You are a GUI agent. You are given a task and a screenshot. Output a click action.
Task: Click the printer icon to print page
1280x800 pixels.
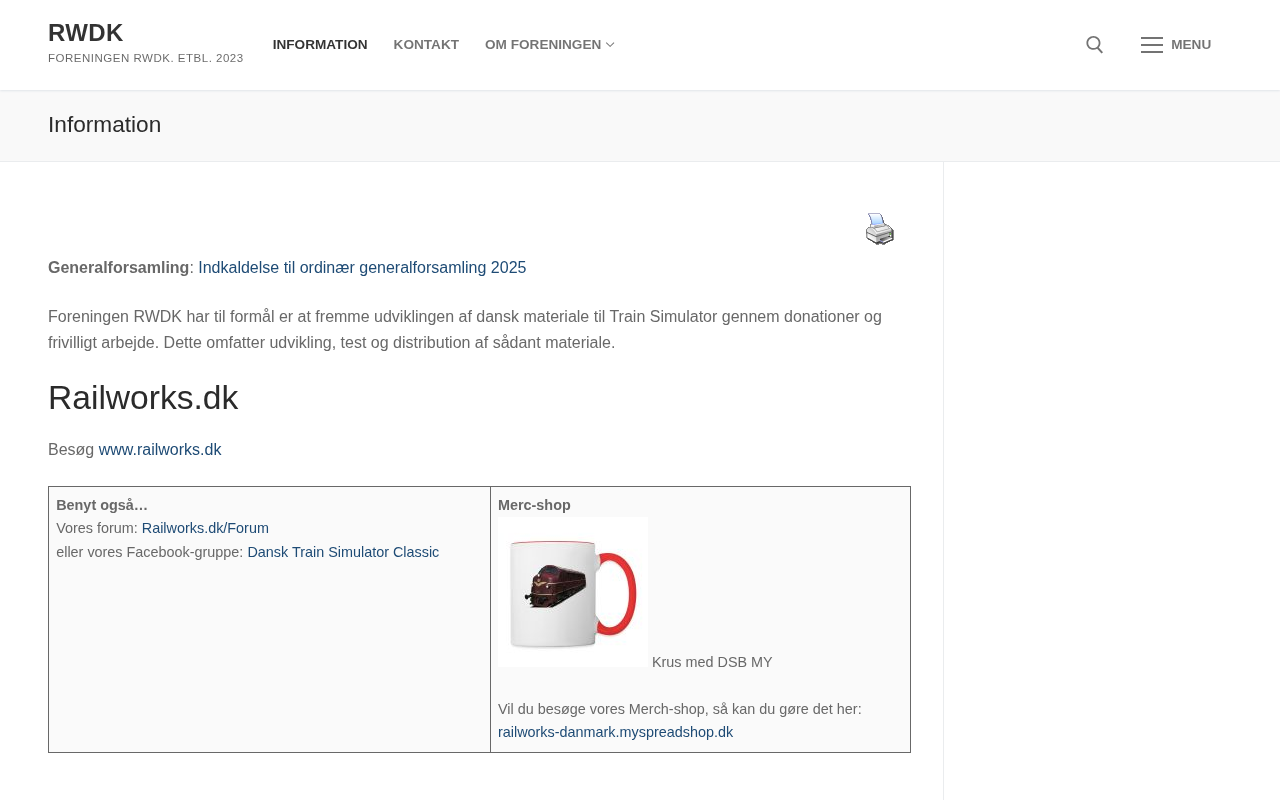pos(880,229)
